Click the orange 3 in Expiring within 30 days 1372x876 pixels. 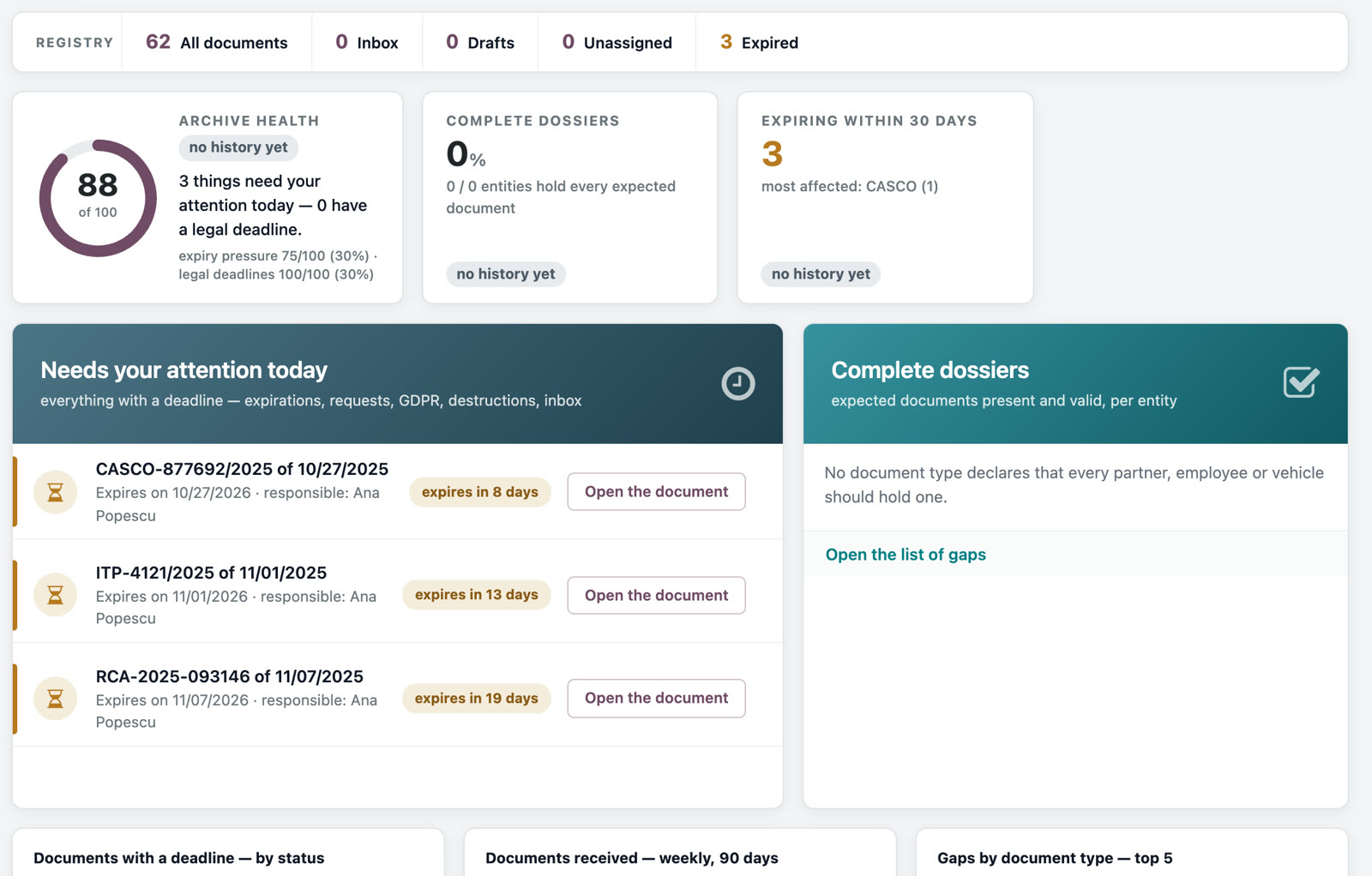coord(772,154)
